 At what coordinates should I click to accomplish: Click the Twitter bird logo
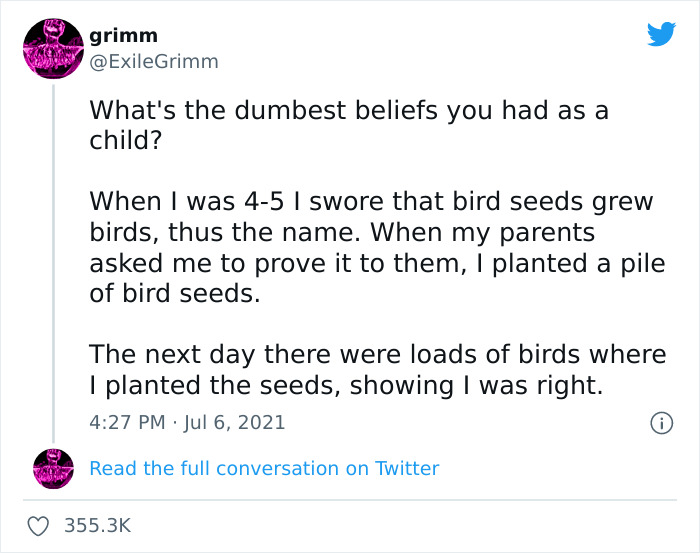point(661,35)
